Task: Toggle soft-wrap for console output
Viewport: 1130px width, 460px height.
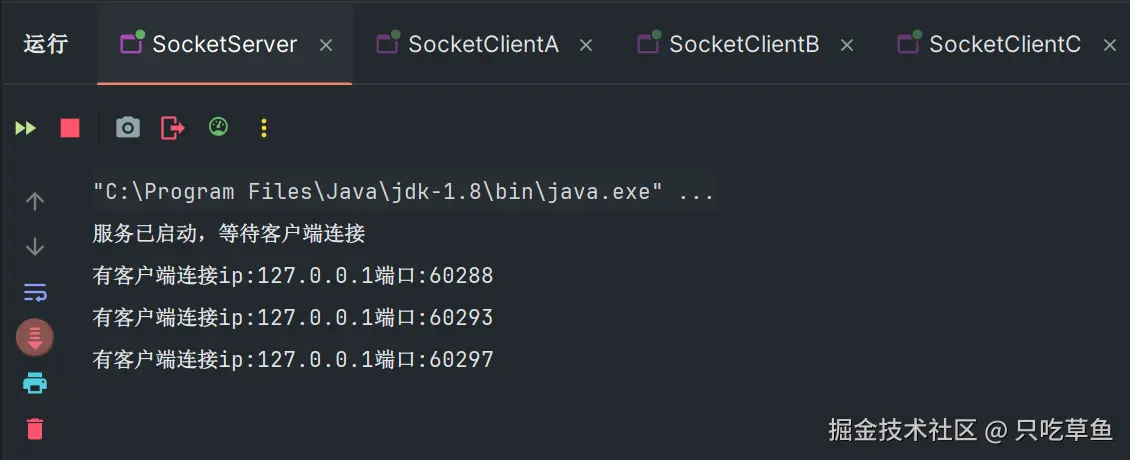Action: pos(35,292)
